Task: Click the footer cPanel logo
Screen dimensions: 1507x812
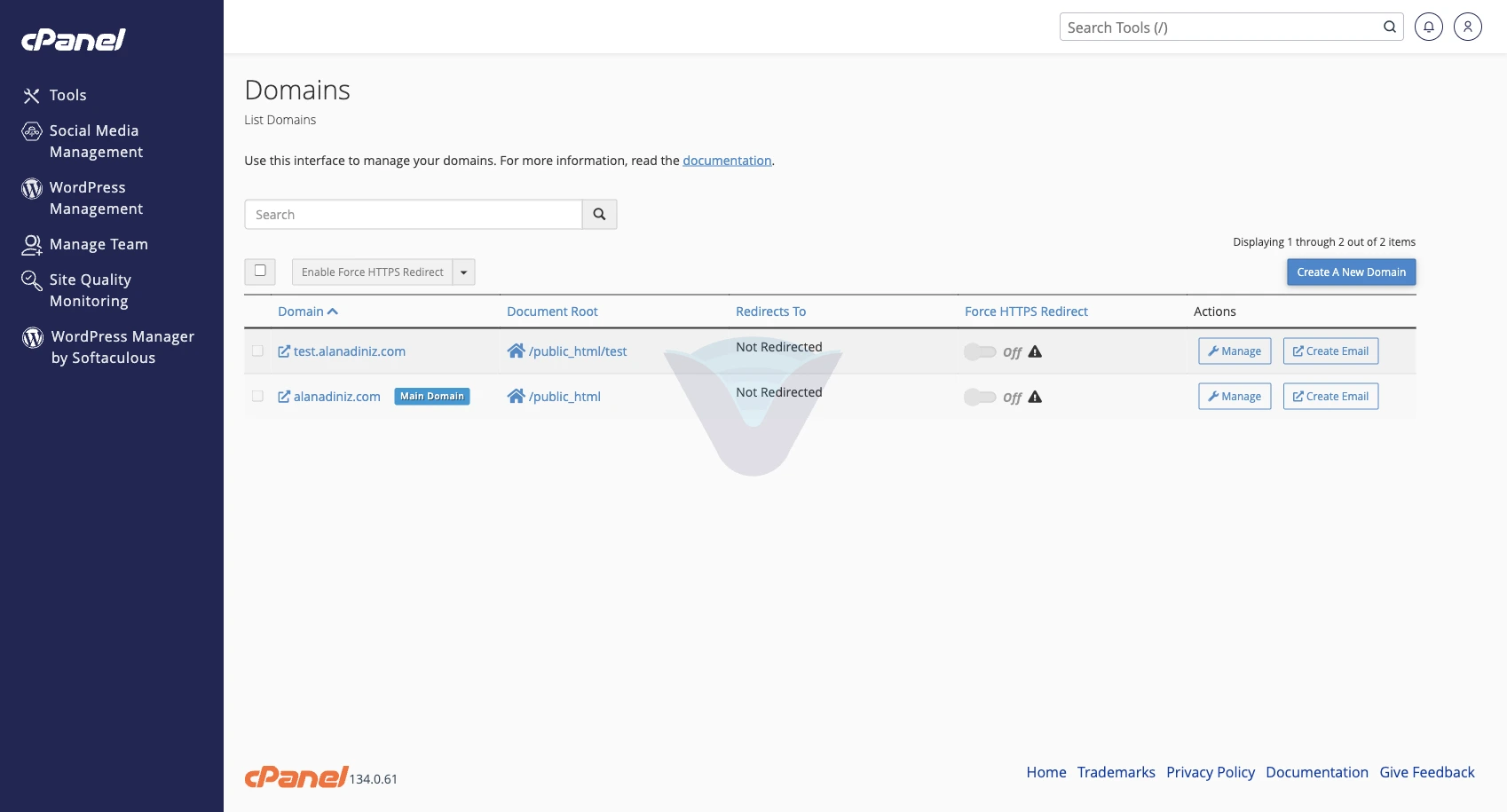Action: point(296,777)
